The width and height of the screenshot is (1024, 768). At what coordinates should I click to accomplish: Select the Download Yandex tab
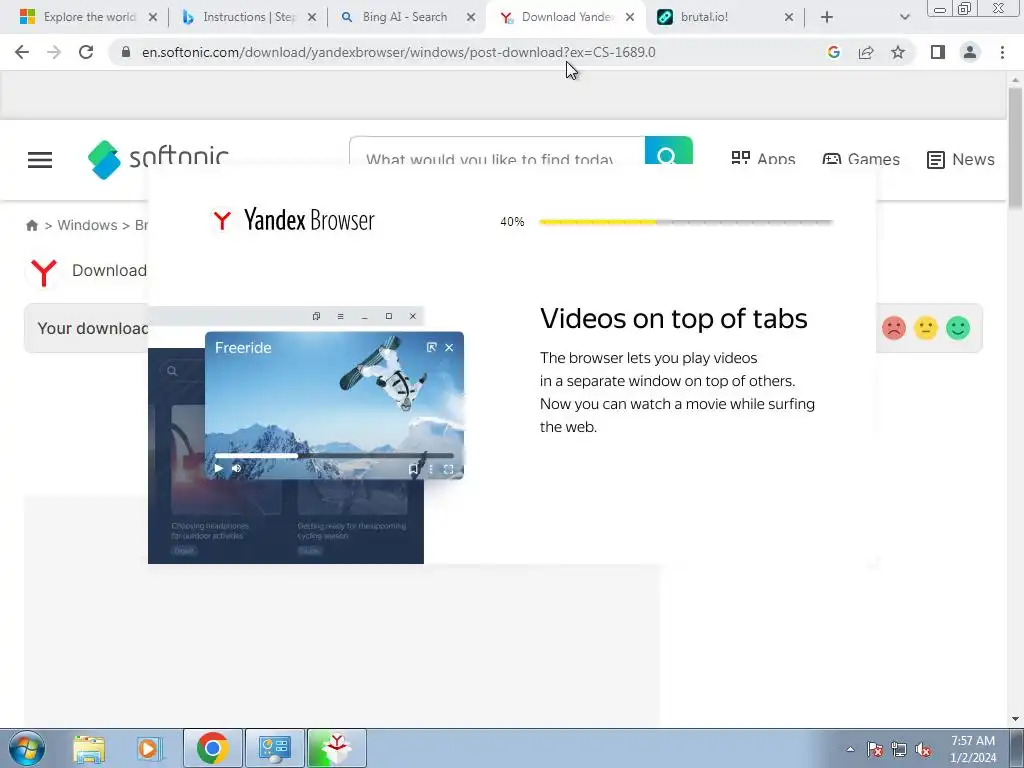[x=567, y=17]
